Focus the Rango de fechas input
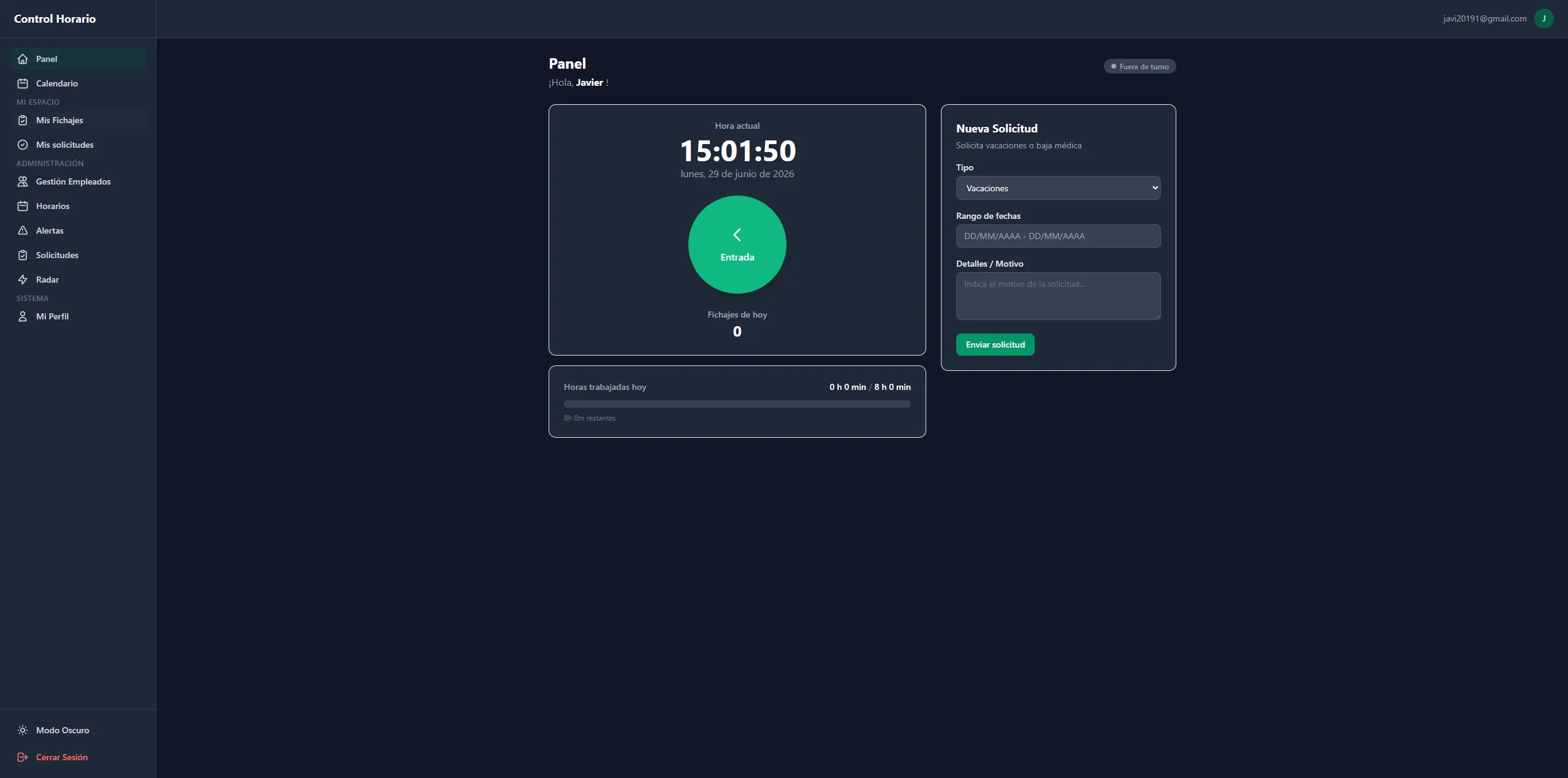1568x778 pixels. [x=1058, y=236]
